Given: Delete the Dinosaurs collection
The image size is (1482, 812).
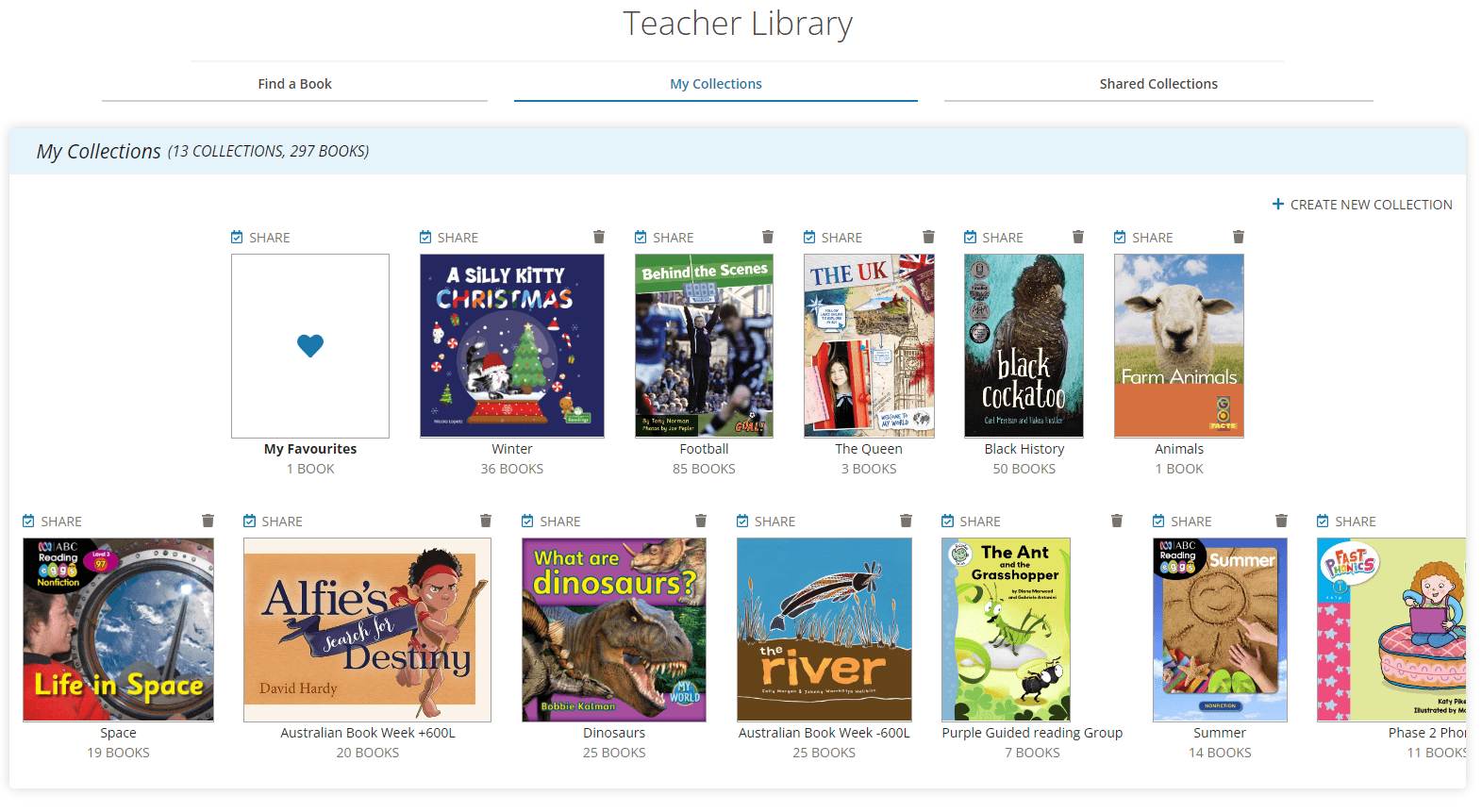Looking at the screenshot, I should pos(700,521).
